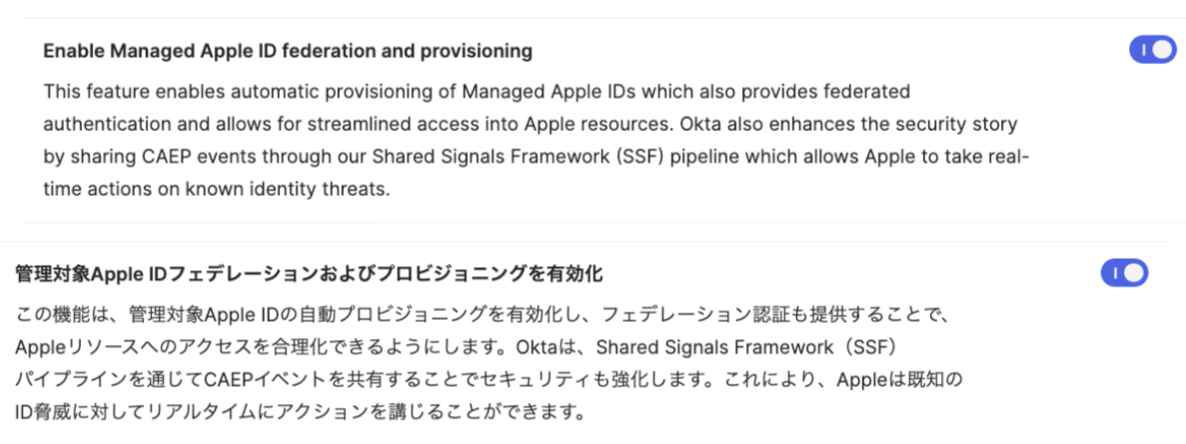The width and height of the screenshot is (1186, 444).
Task: Click the Japanese line starting パイプラインを通じて
Action: 489,380
